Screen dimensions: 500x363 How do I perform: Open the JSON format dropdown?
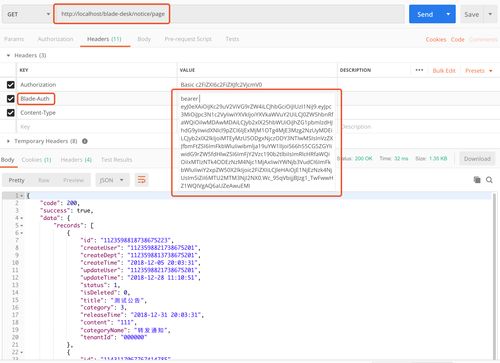point(112,180)
